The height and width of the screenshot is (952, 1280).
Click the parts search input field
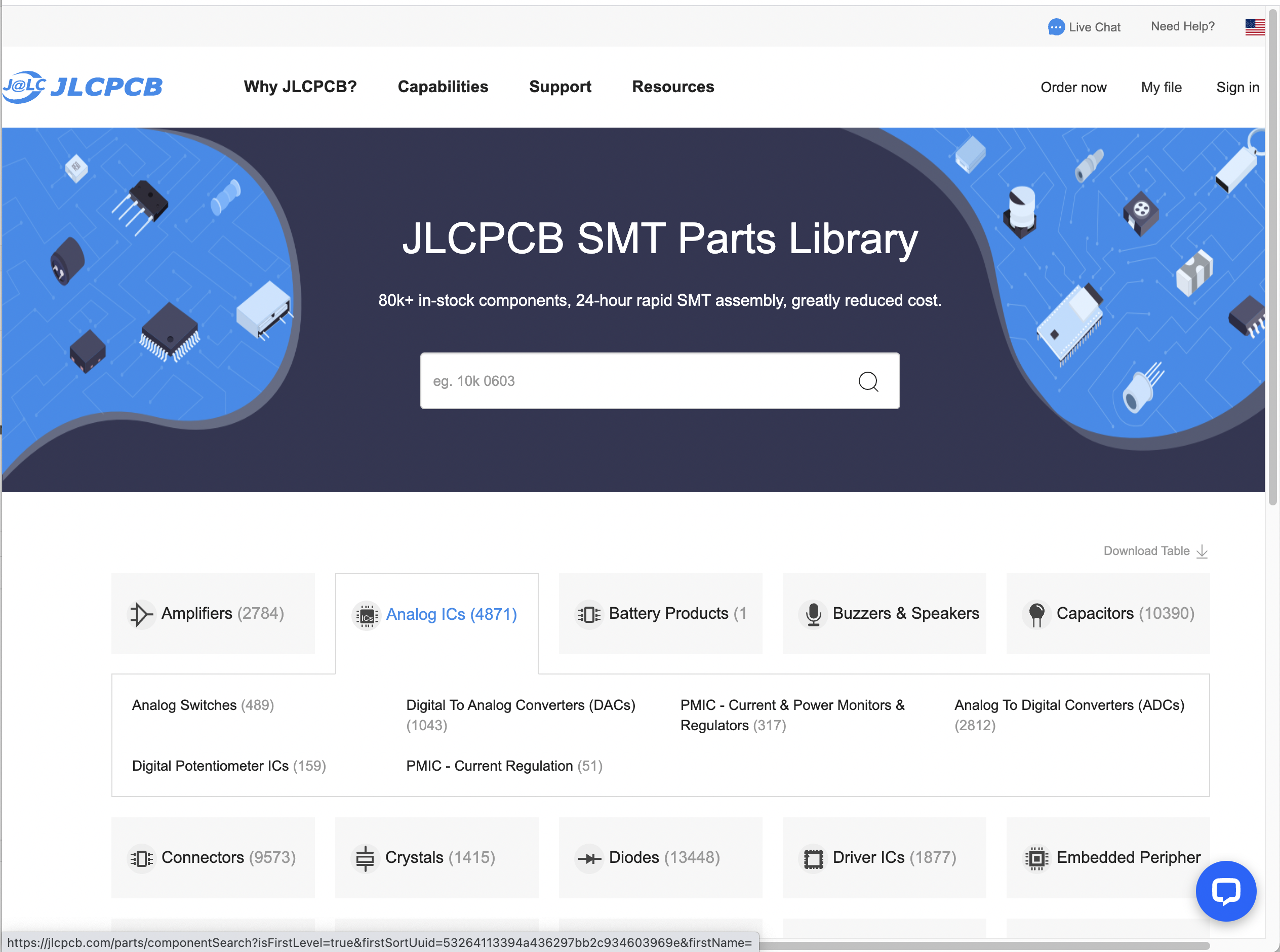point(660,381)
